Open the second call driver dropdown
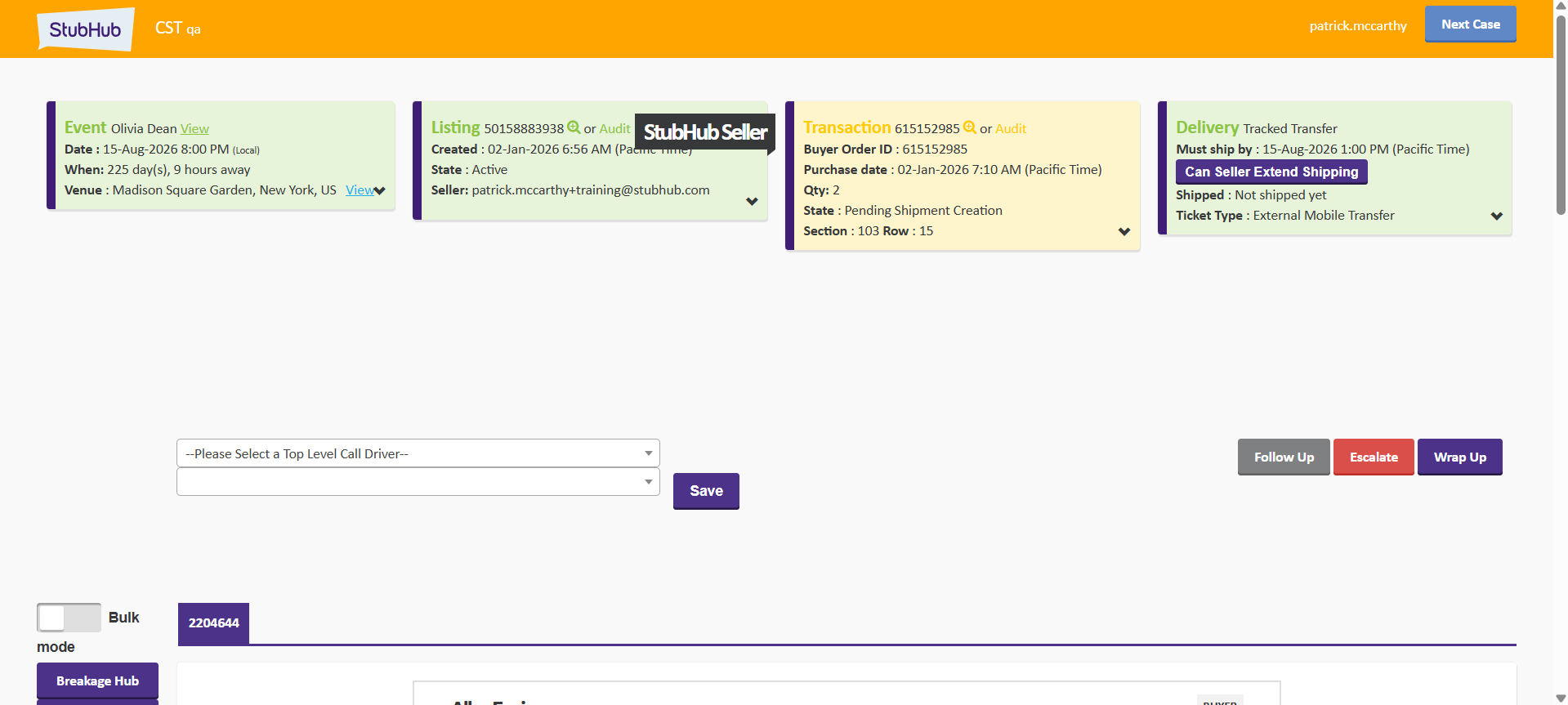 [x=418, y=482]
